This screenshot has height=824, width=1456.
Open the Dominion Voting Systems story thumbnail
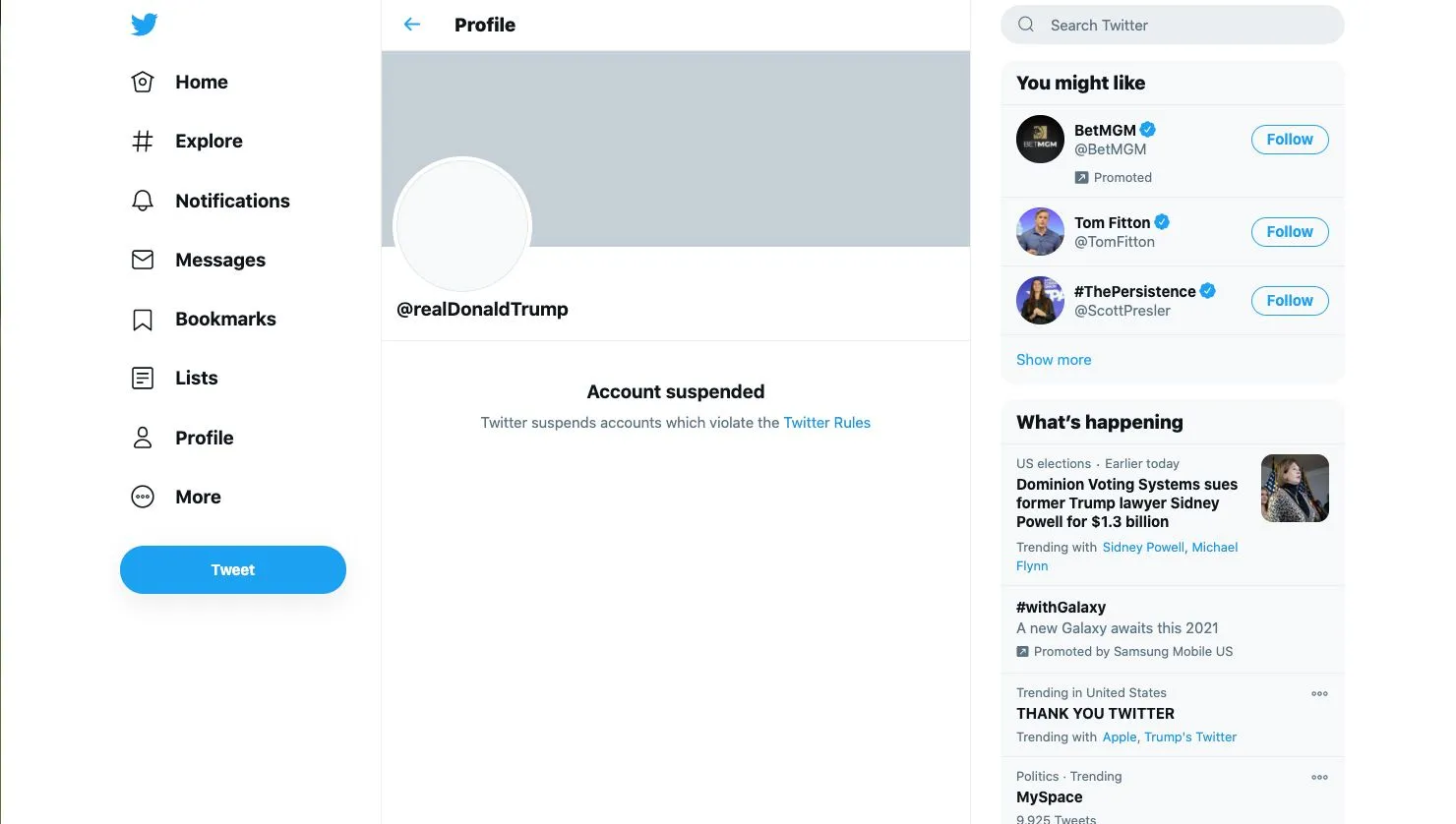(1295, 488)
